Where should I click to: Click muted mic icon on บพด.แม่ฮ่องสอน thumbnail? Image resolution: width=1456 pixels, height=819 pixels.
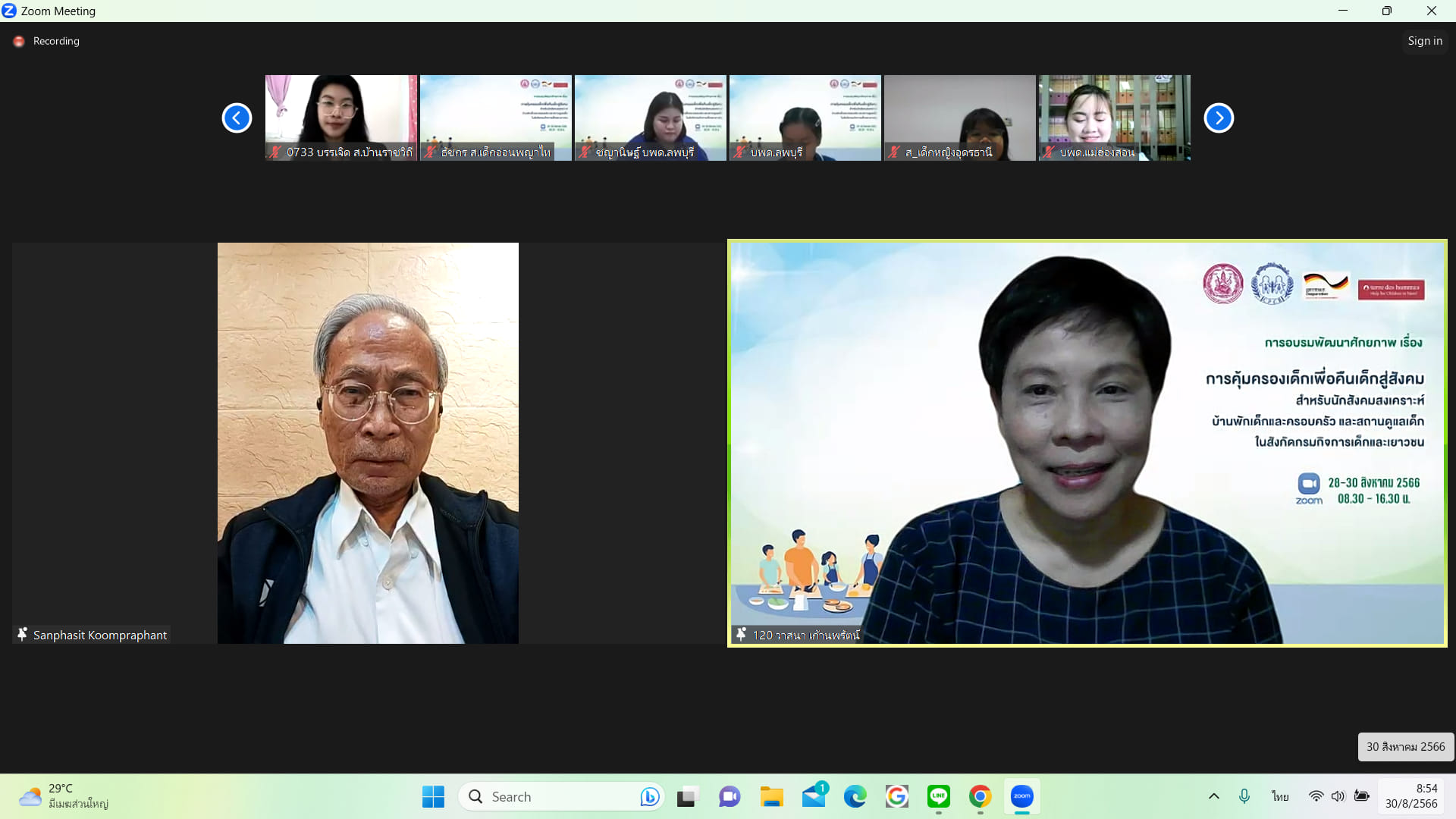[1049, 152]
